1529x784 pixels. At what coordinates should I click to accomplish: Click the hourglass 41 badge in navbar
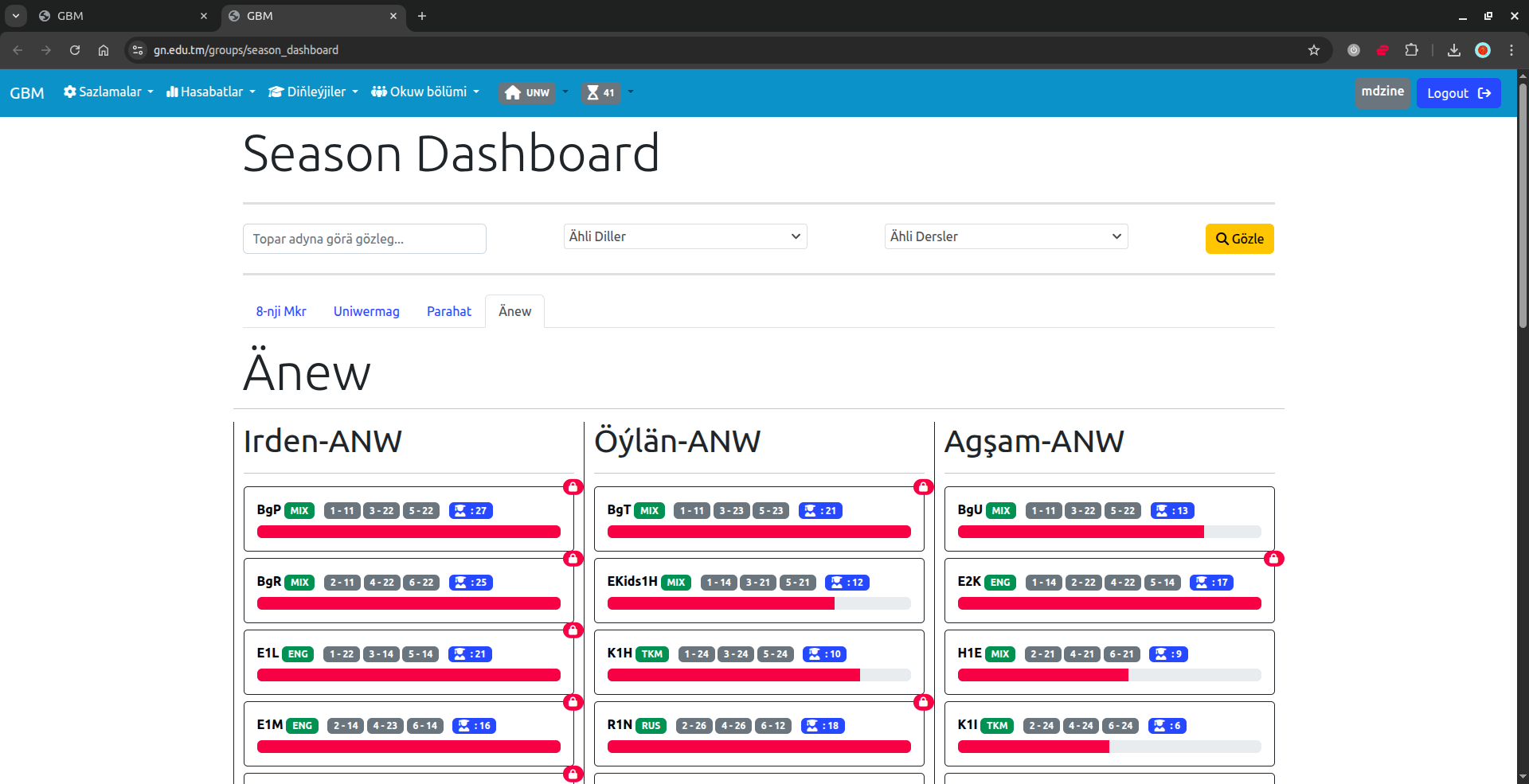600,93
